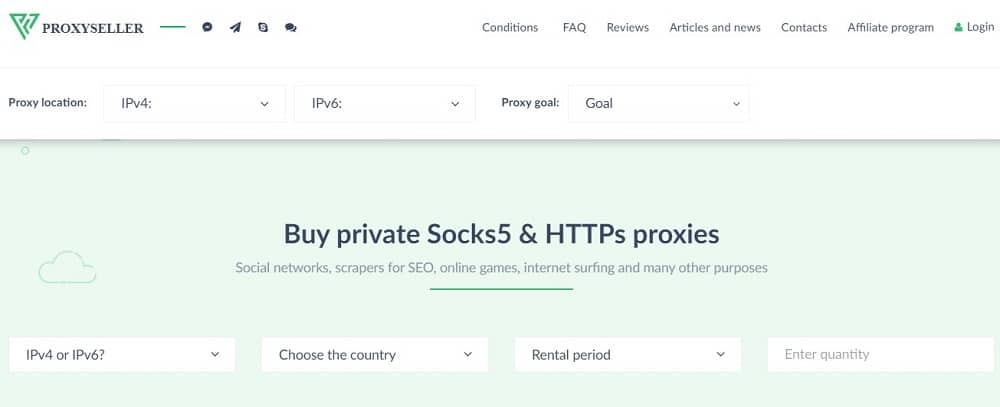The width and height of the screenshot is (1000, 407).
Task: Open the Messenger chat icon
Action: pyautogui.click(x=207, y=27)
